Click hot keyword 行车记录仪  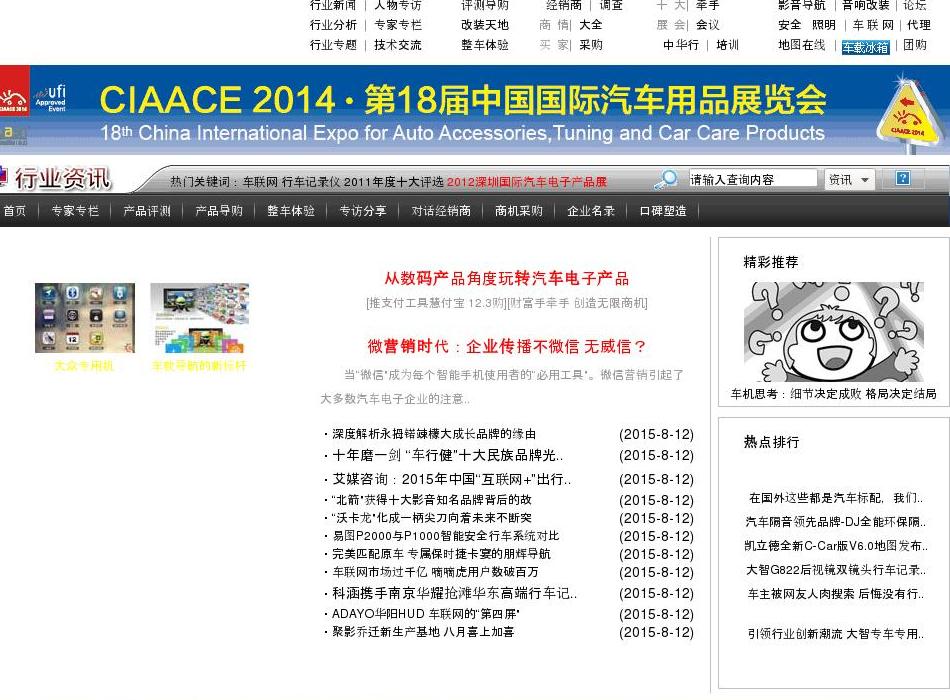tap(311, 182)
